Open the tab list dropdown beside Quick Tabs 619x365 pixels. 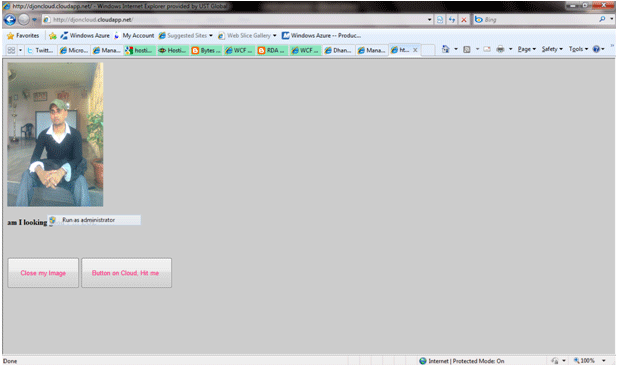pos(21,50)
